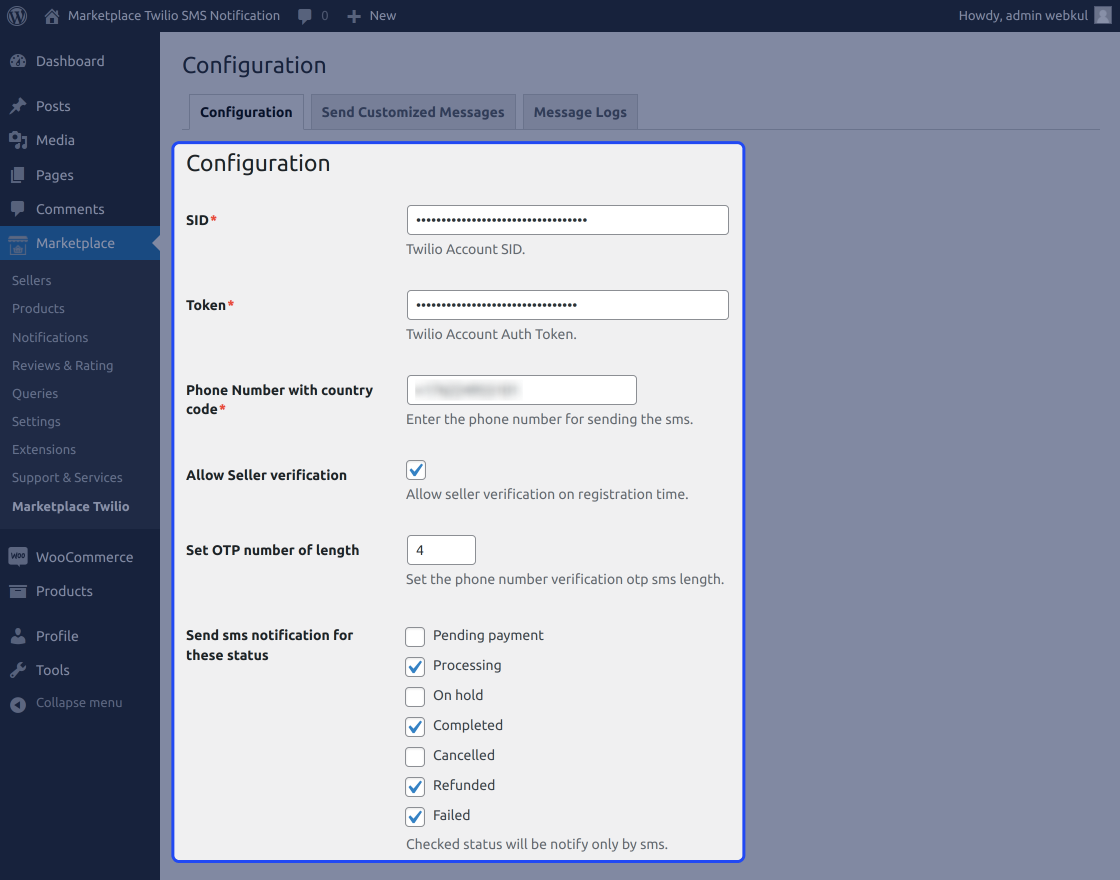Open the comments bubble icon in the admin bar

pos(305,16)
